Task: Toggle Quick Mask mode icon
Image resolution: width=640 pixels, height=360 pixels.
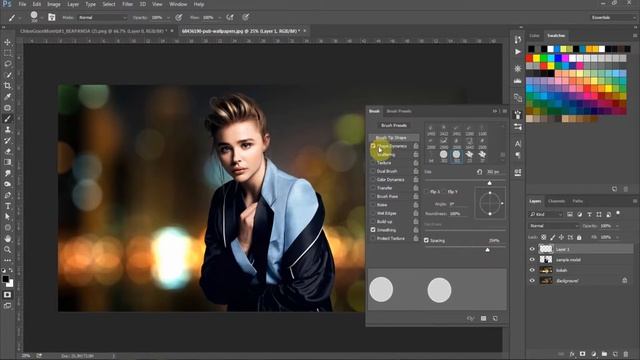Action: coord(7,295)
